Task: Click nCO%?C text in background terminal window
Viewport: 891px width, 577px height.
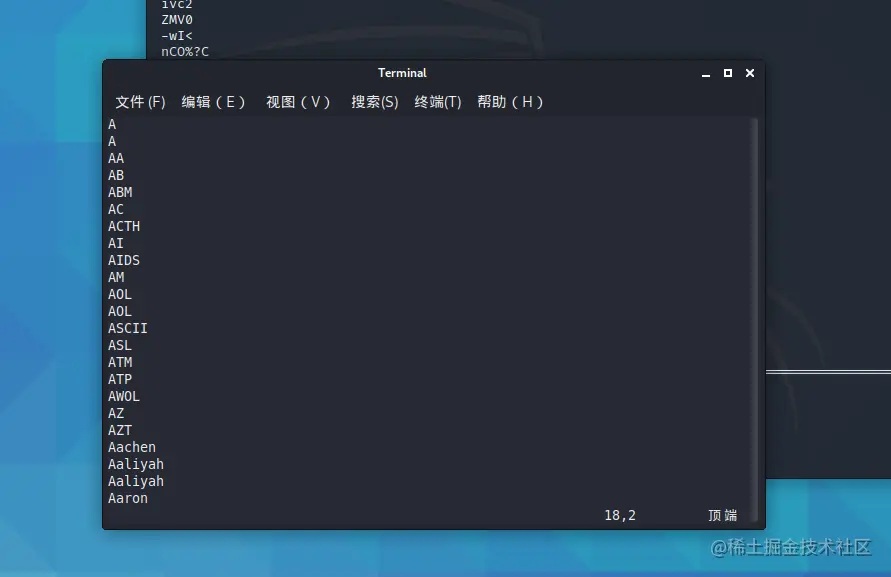Action: tap(185, 52)
